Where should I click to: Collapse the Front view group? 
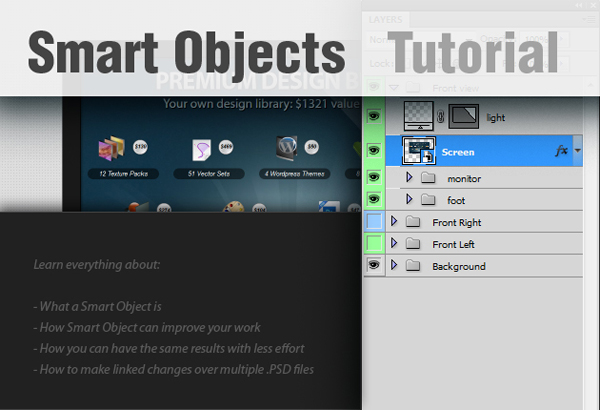point(394,88)
